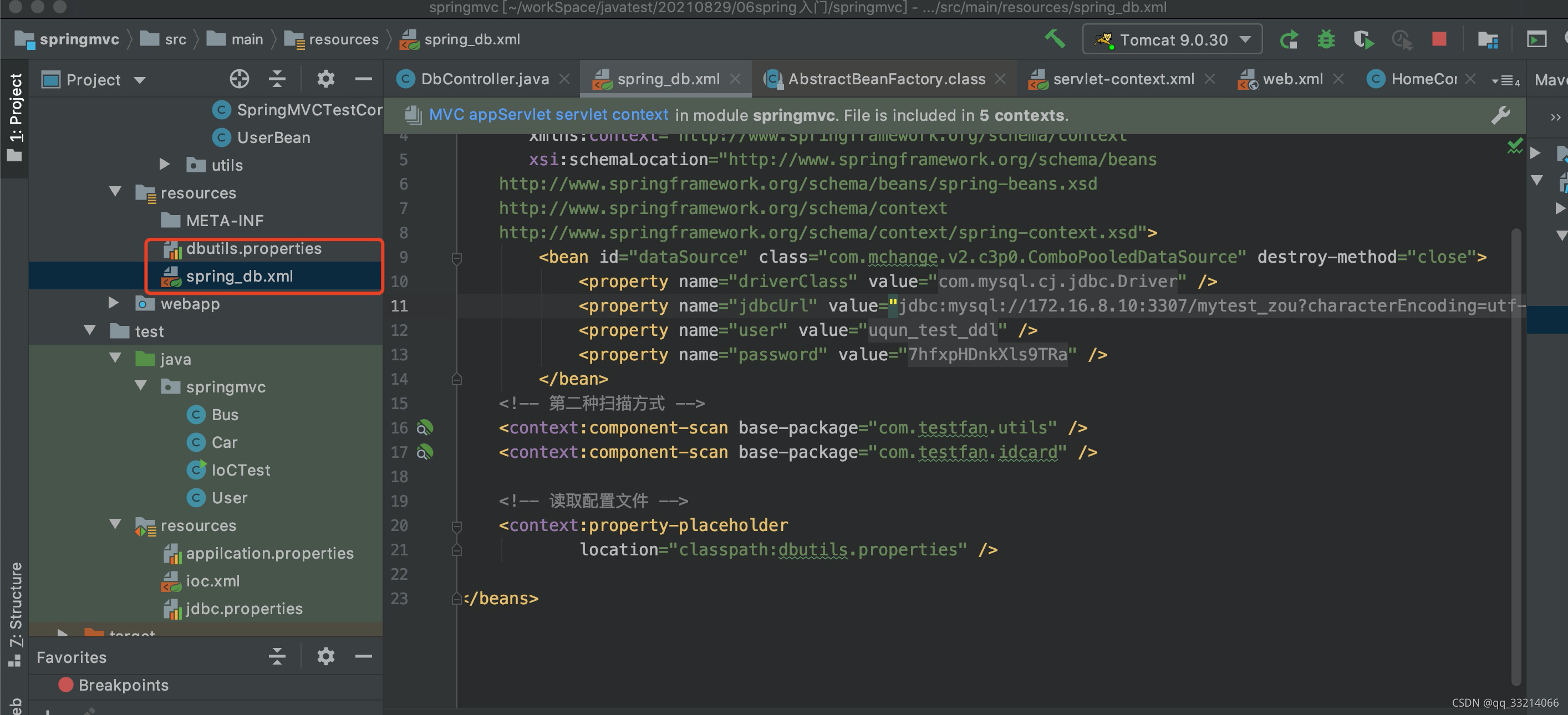Hide the Project tool window
Image resolution: width=1568 pixels, height=715 pixels.
point(363,79)
